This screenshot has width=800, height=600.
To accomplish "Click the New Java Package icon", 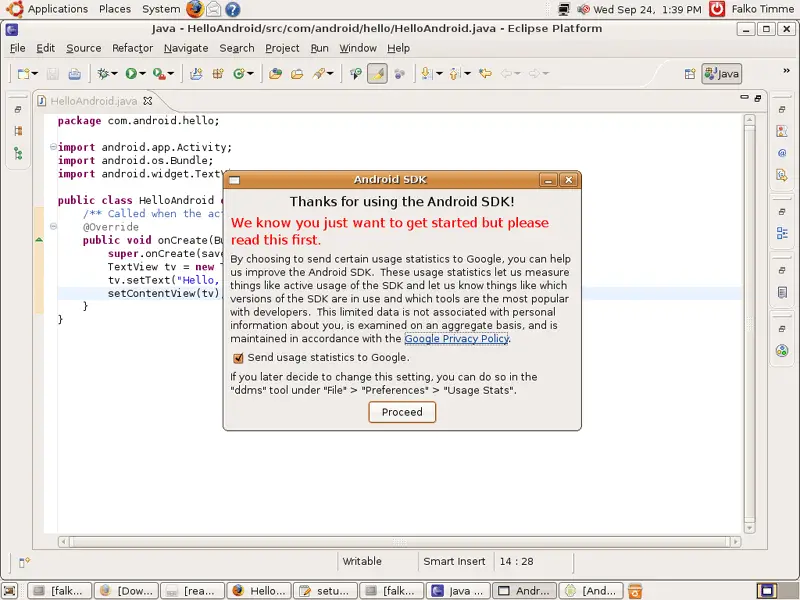I will [x=218, y=74].
